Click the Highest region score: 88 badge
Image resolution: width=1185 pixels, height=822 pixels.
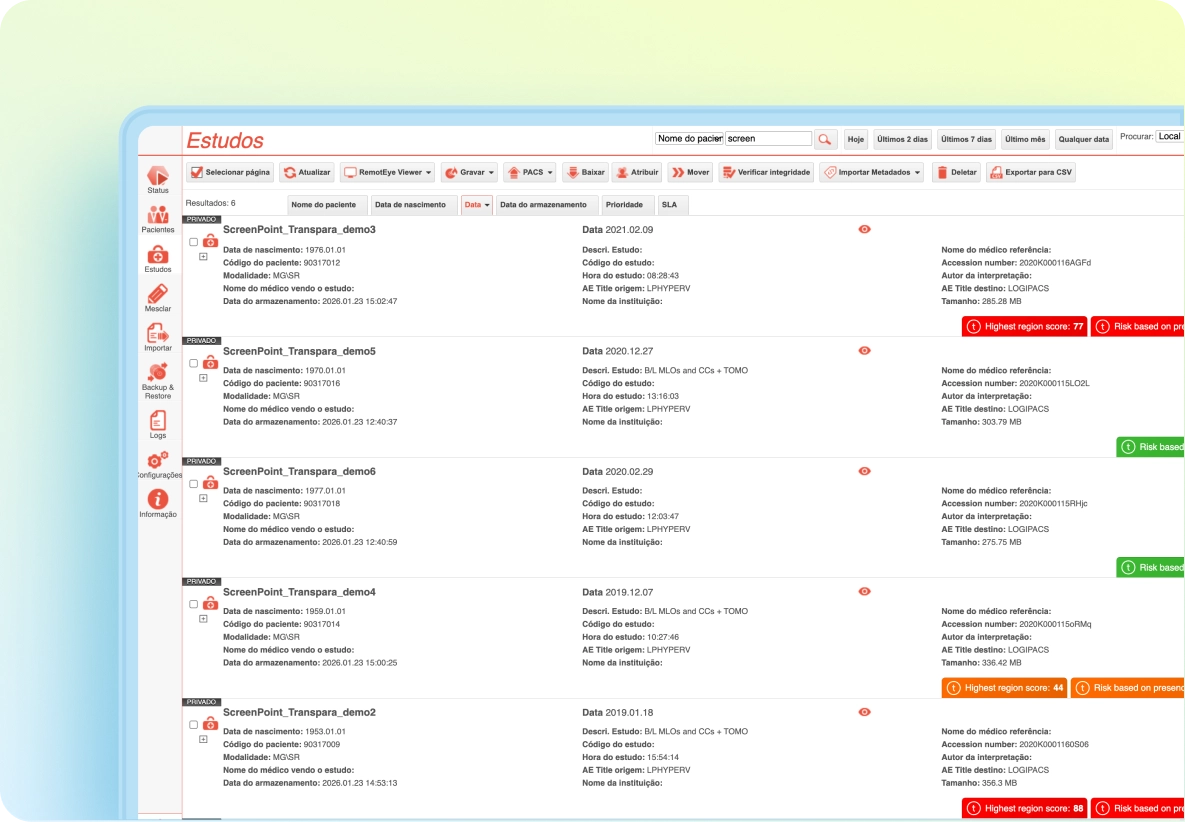(1025, 808)
